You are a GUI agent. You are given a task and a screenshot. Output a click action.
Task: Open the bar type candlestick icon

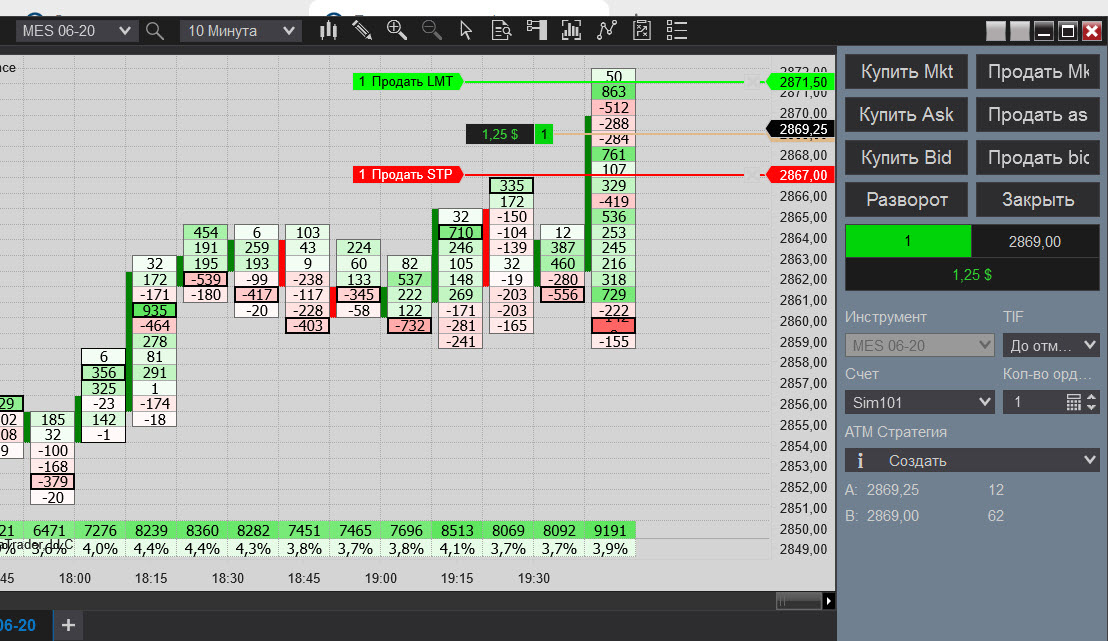[328, 30]
